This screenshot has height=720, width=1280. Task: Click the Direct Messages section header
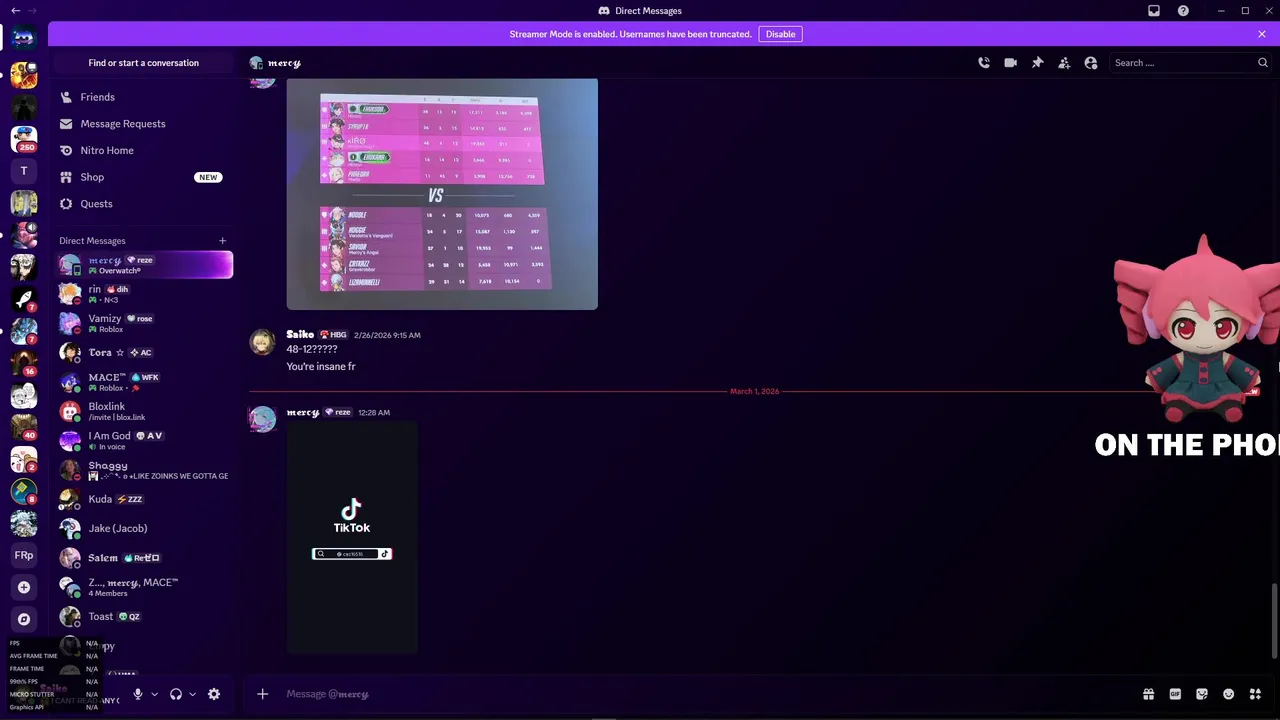coord(92,241)
